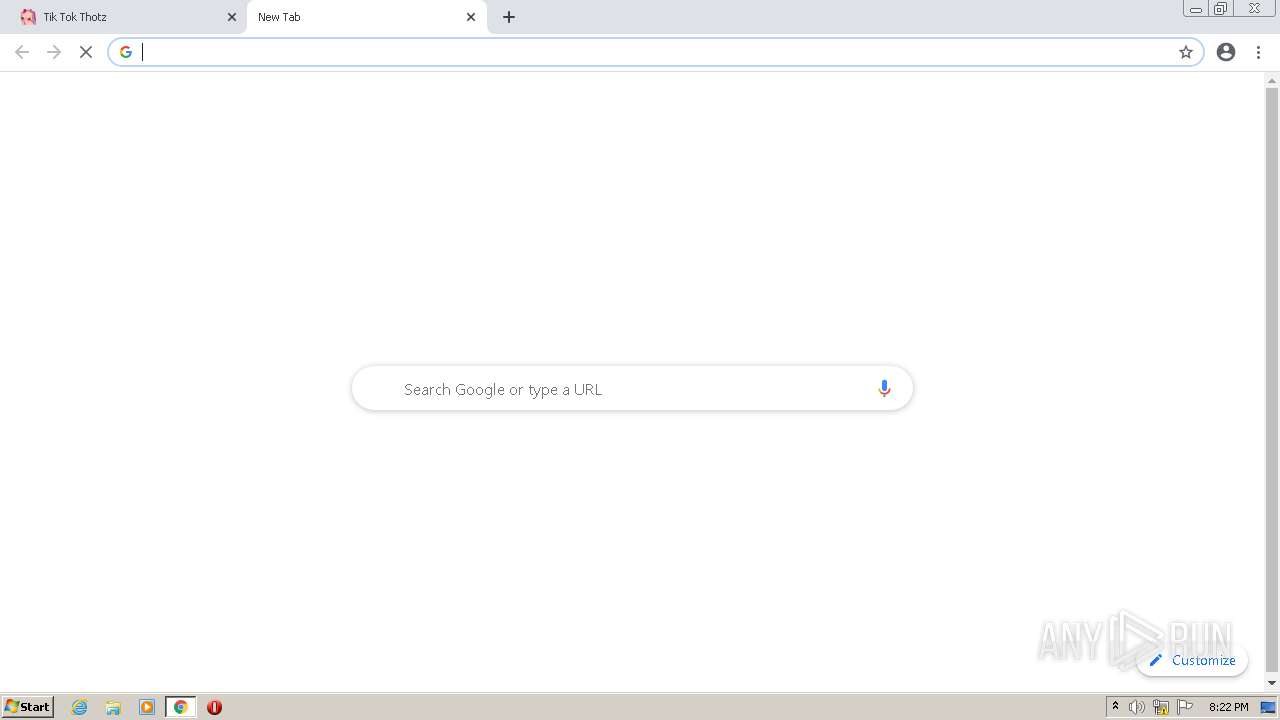Minimize the Chrome window

coord(1195,8)
